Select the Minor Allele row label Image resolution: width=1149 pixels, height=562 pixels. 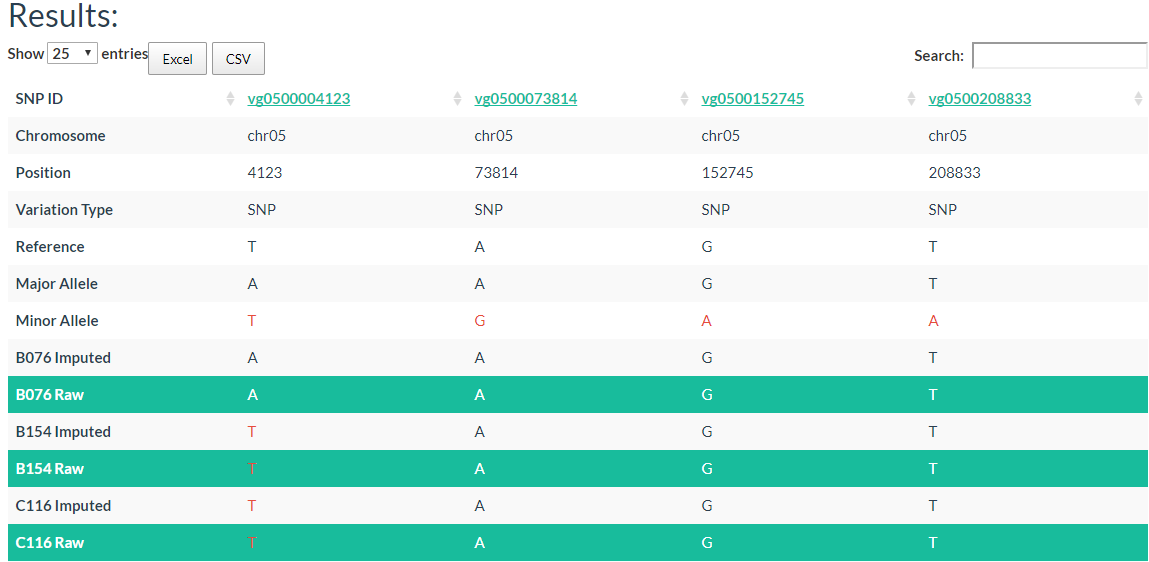coord(57,320)
